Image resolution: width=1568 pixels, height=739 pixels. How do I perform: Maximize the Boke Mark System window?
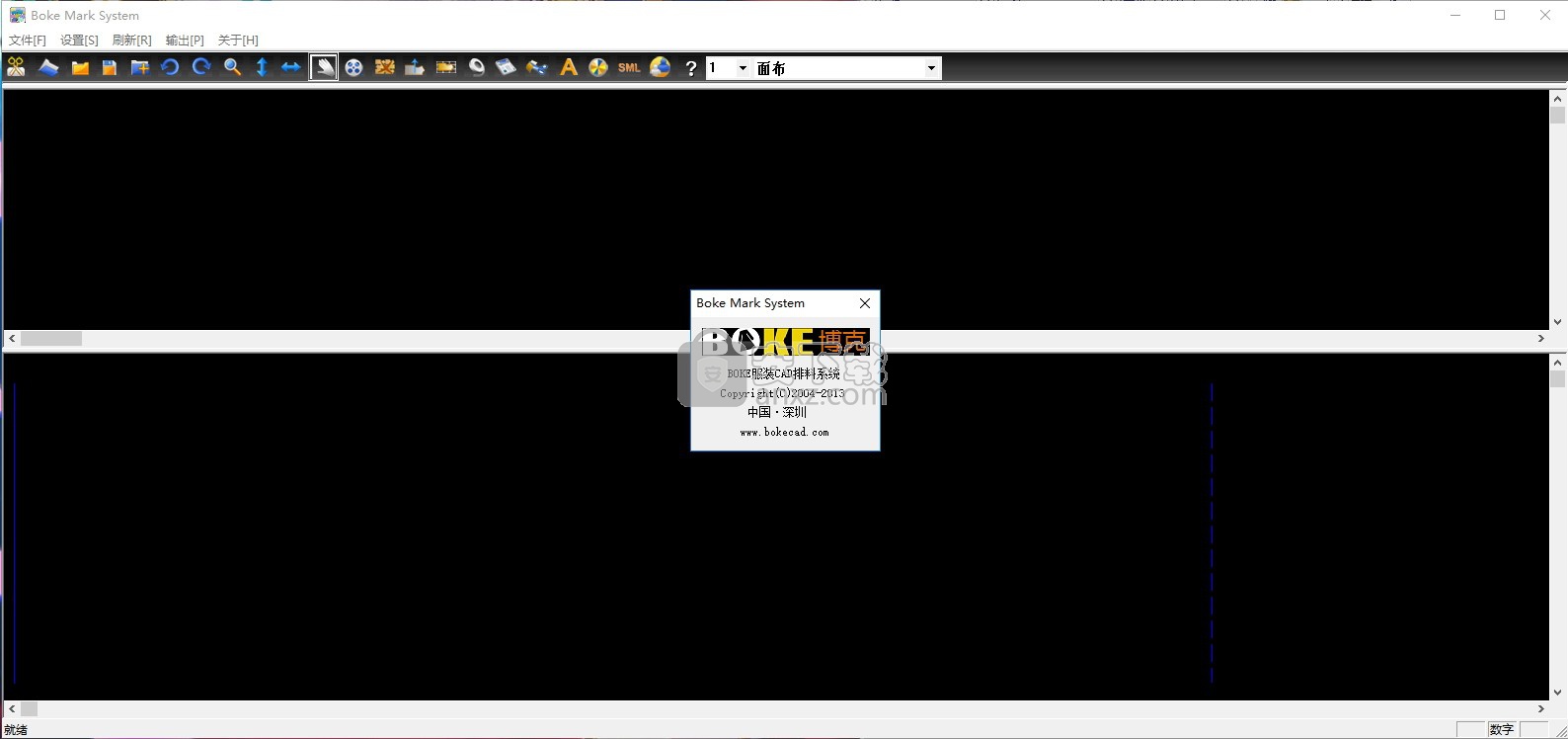pos(1500,15)
